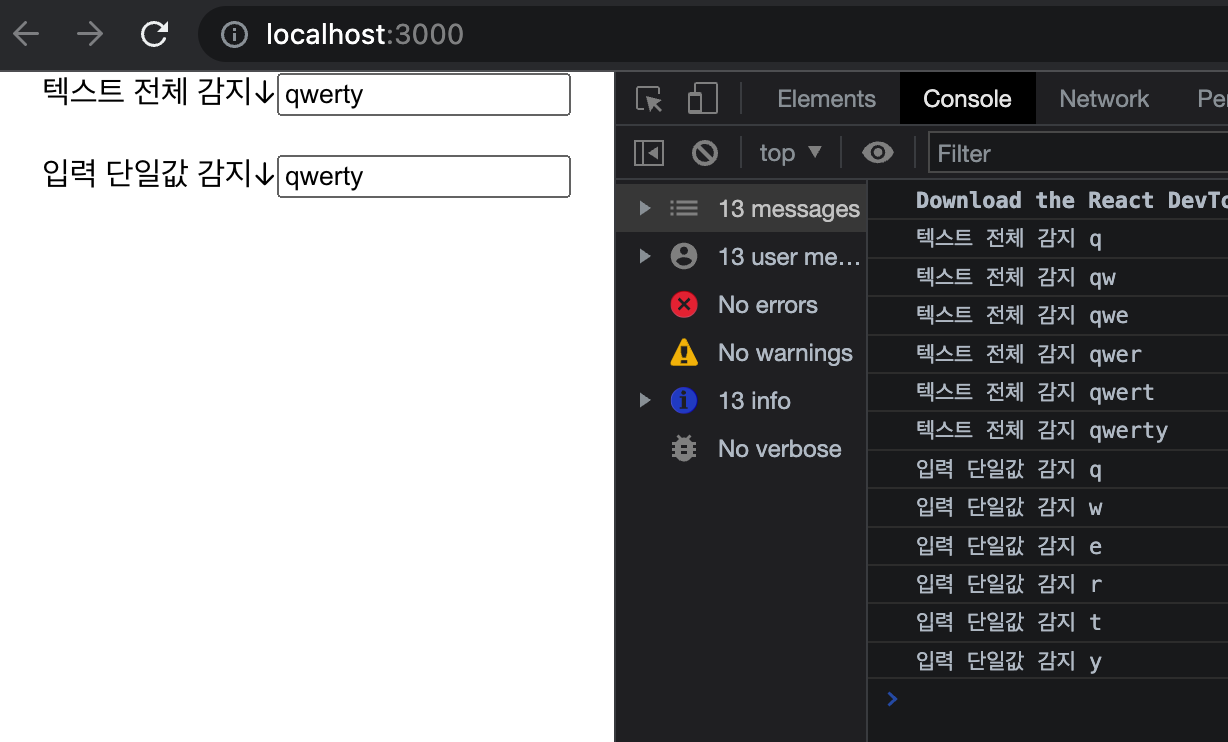Hide the console sidebar
This screenshot has height=742, width=1228.
click(649, 153)
